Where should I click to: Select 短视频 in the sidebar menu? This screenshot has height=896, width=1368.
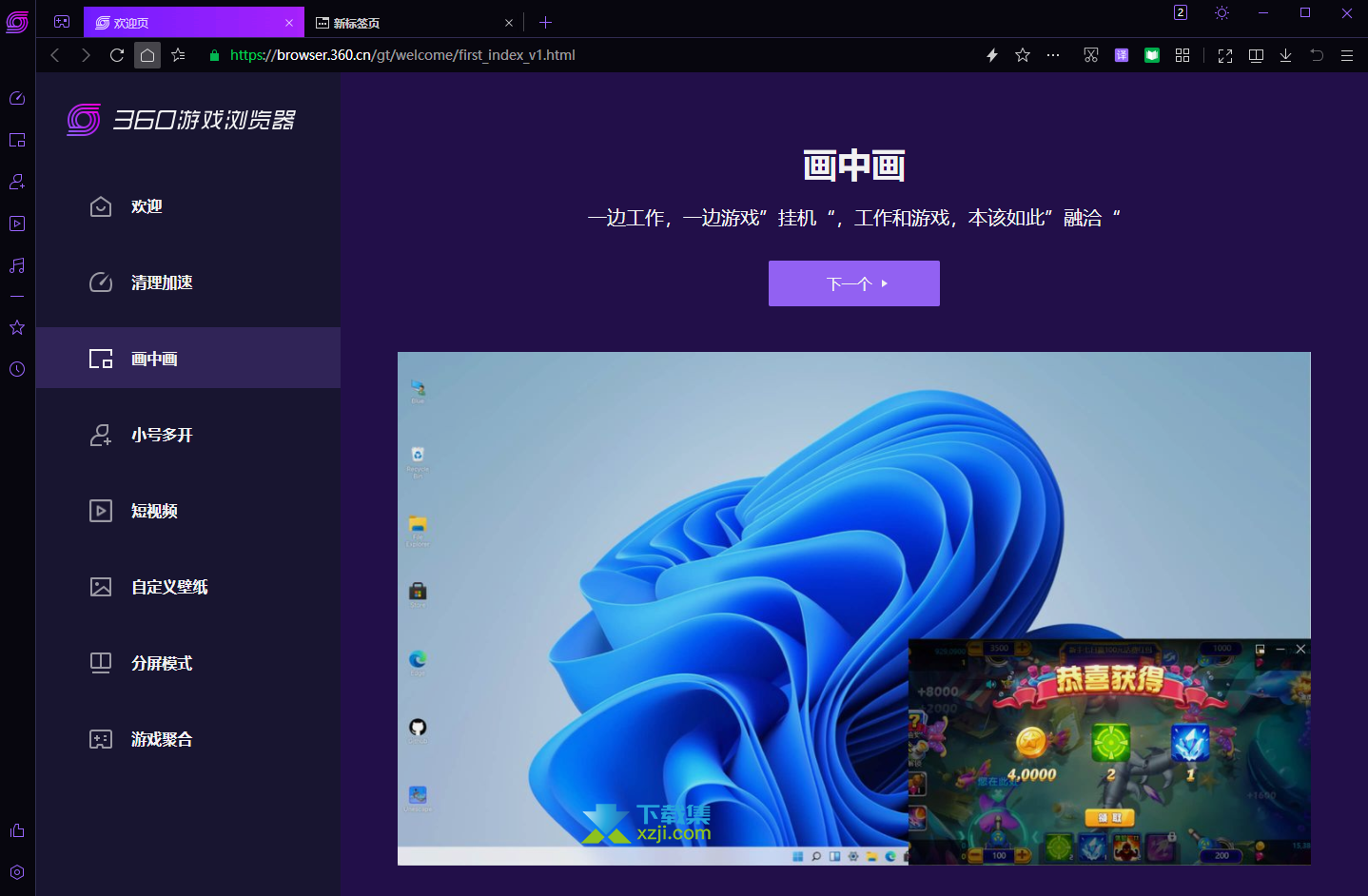[x=188, y=511]
